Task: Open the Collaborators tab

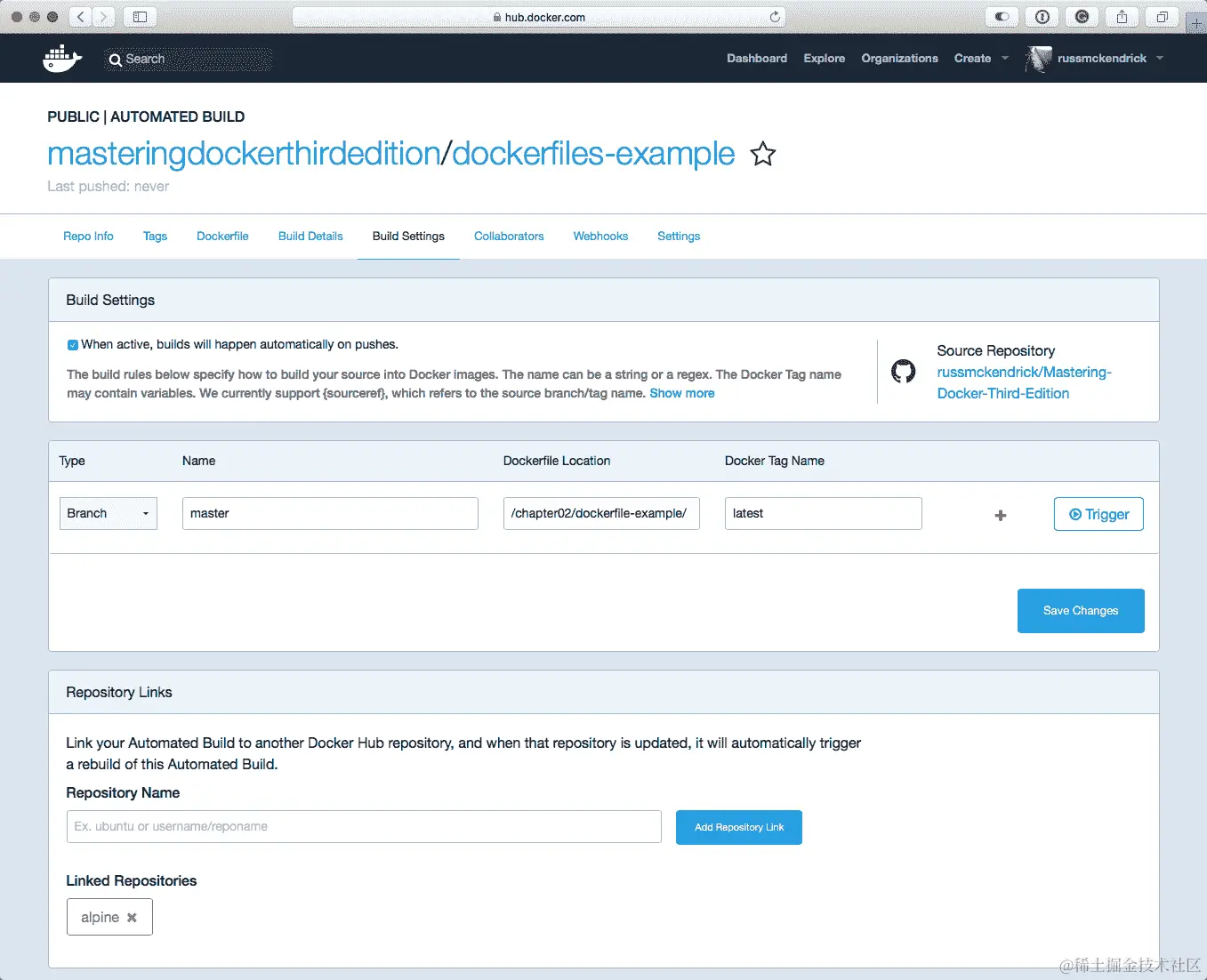Action: tap(509, 237)
